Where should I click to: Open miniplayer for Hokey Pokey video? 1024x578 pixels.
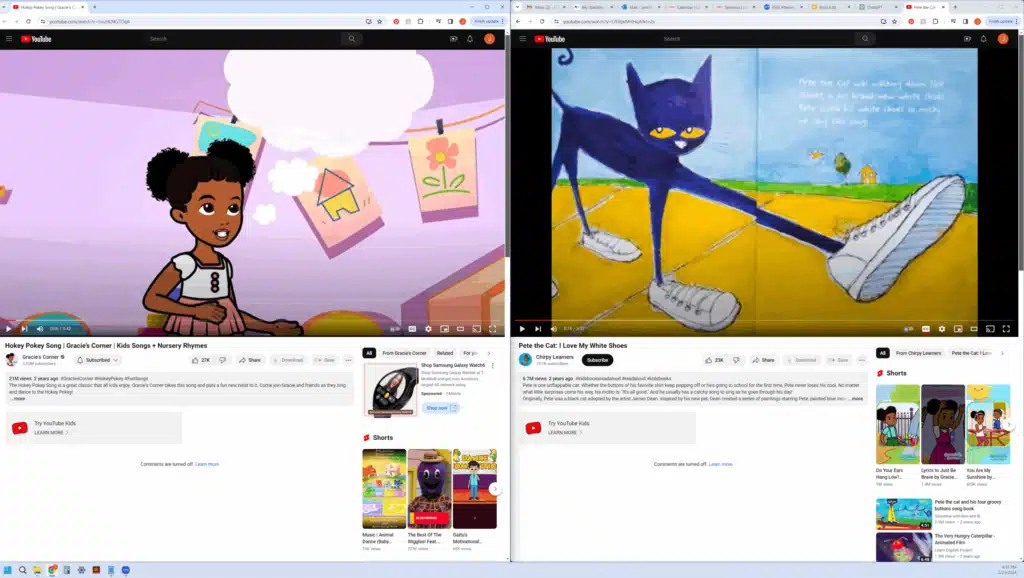(445, 328)
